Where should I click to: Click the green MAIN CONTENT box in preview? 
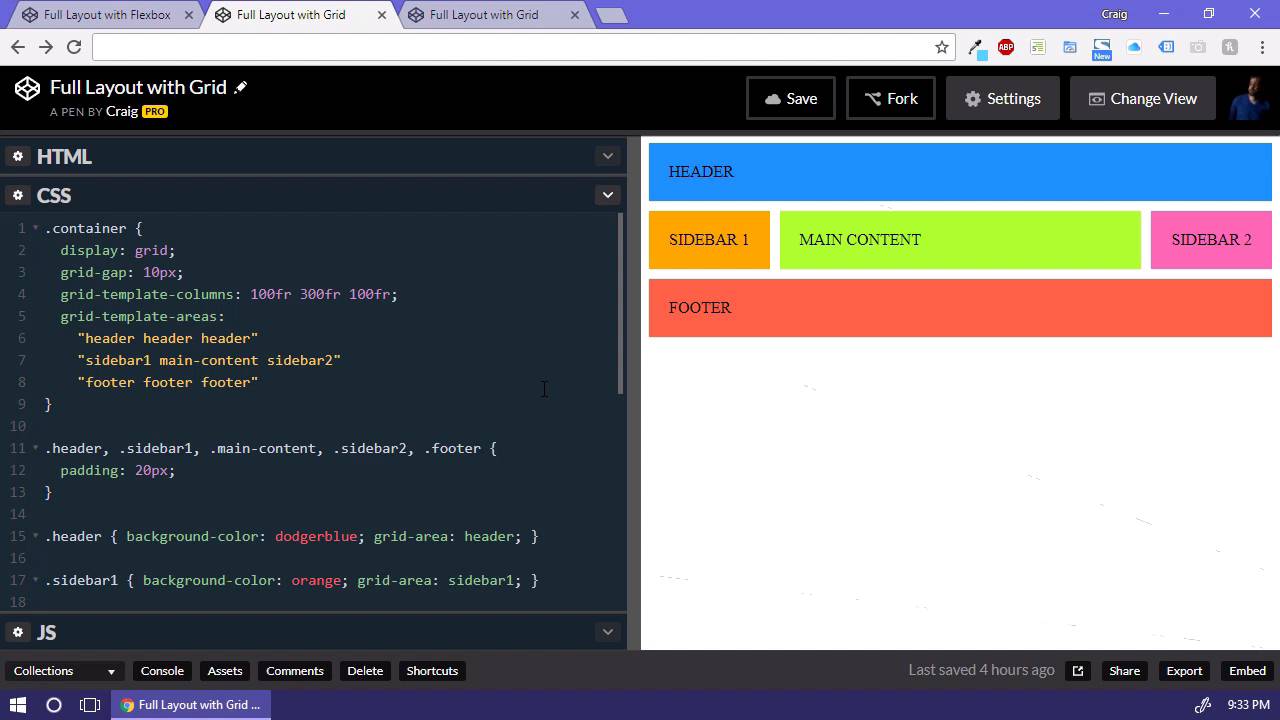pos(960,240)
